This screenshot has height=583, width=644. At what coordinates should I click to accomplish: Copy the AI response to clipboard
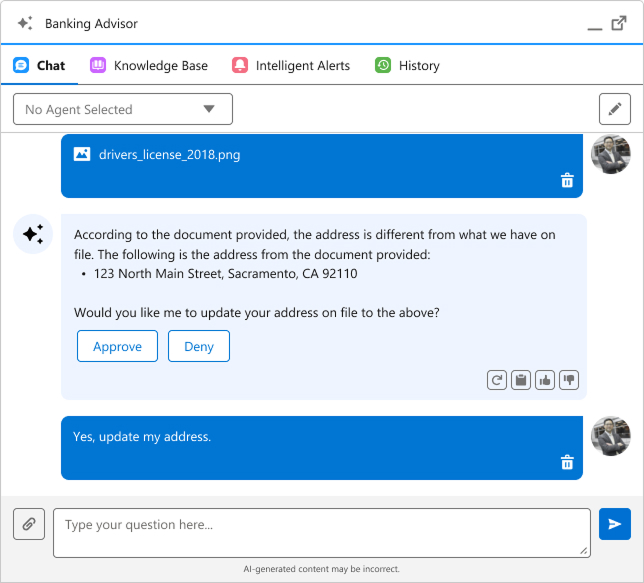(520, 380)
